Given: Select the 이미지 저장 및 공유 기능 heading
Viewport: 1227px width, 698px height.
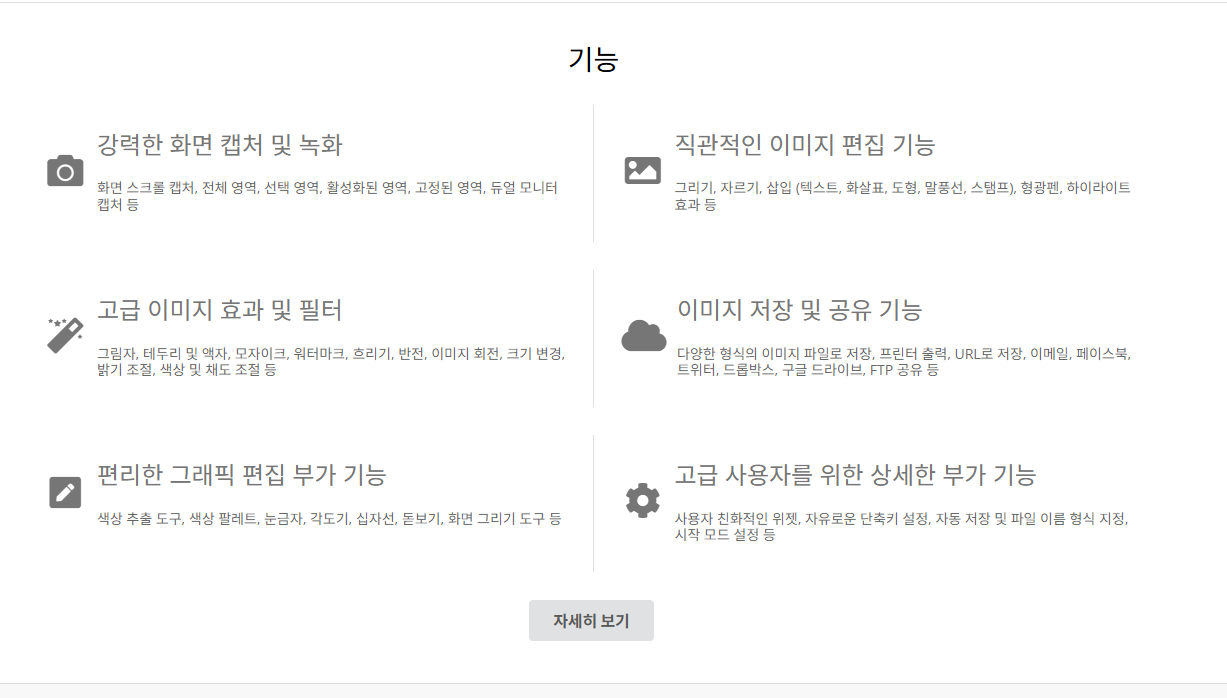Looking at the screenshot, I should (799, 310).
